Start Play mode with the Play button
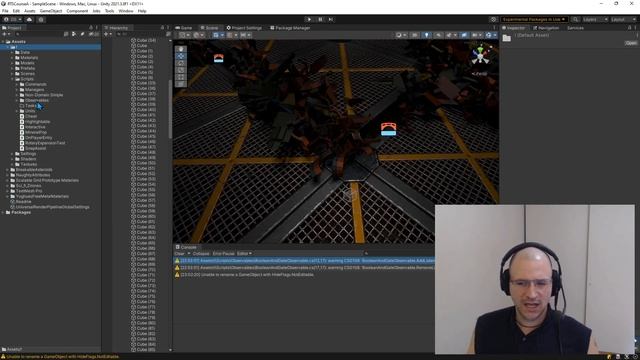 (x=309, y=19)
